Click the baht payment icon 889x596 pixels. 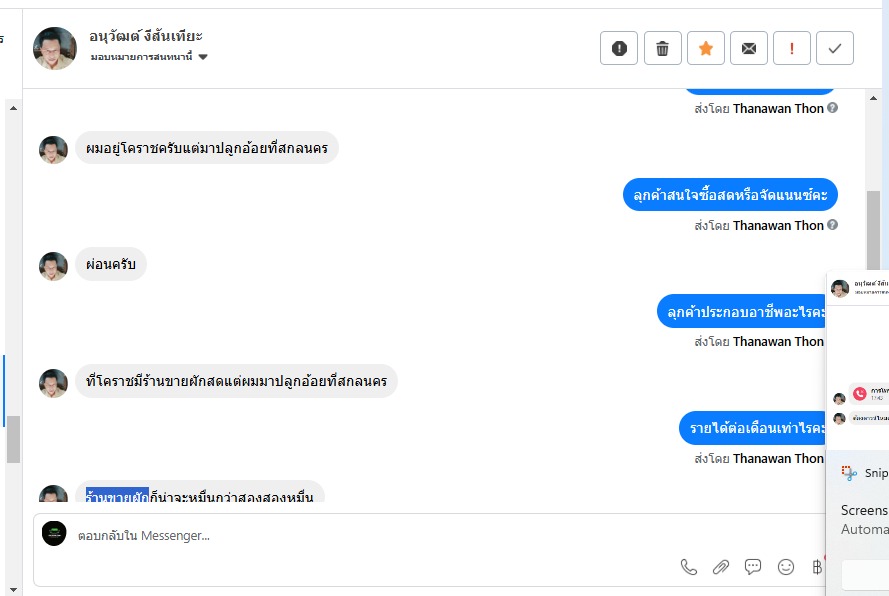point(817,567)
